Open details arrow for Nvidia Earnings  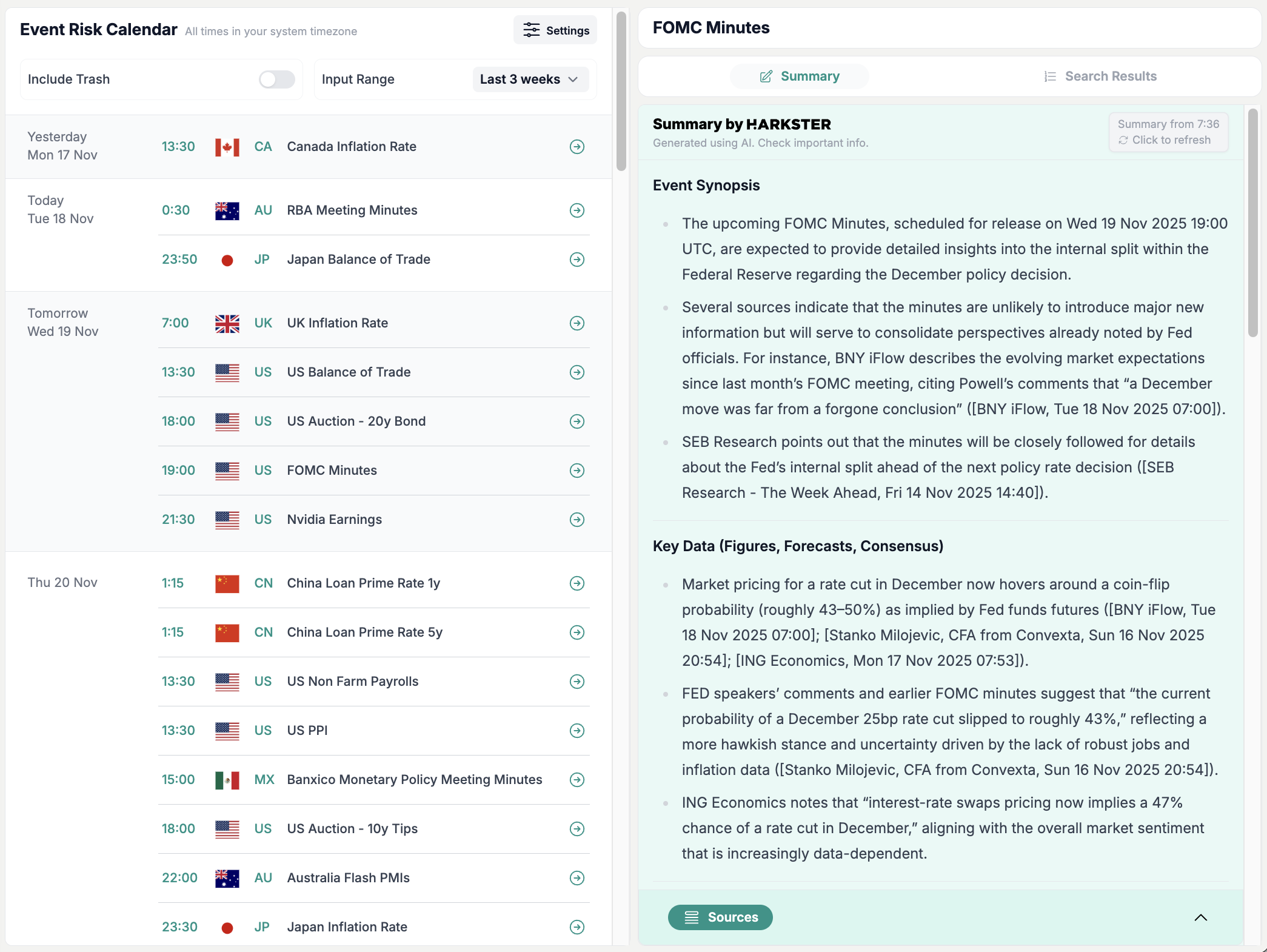coord(577,520)
